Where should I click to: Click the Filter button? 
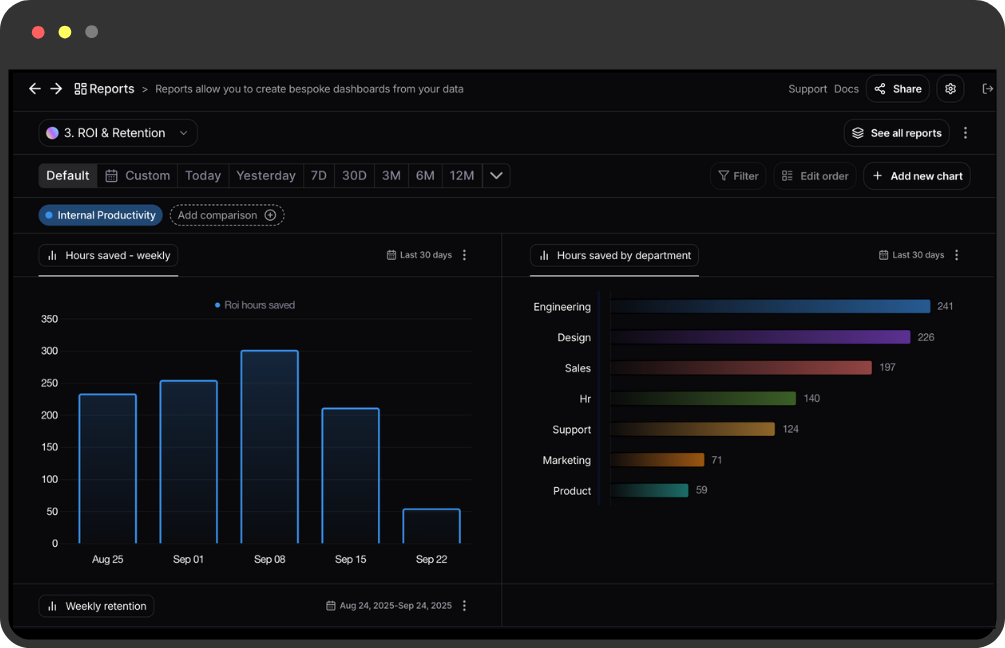(738, 176)
